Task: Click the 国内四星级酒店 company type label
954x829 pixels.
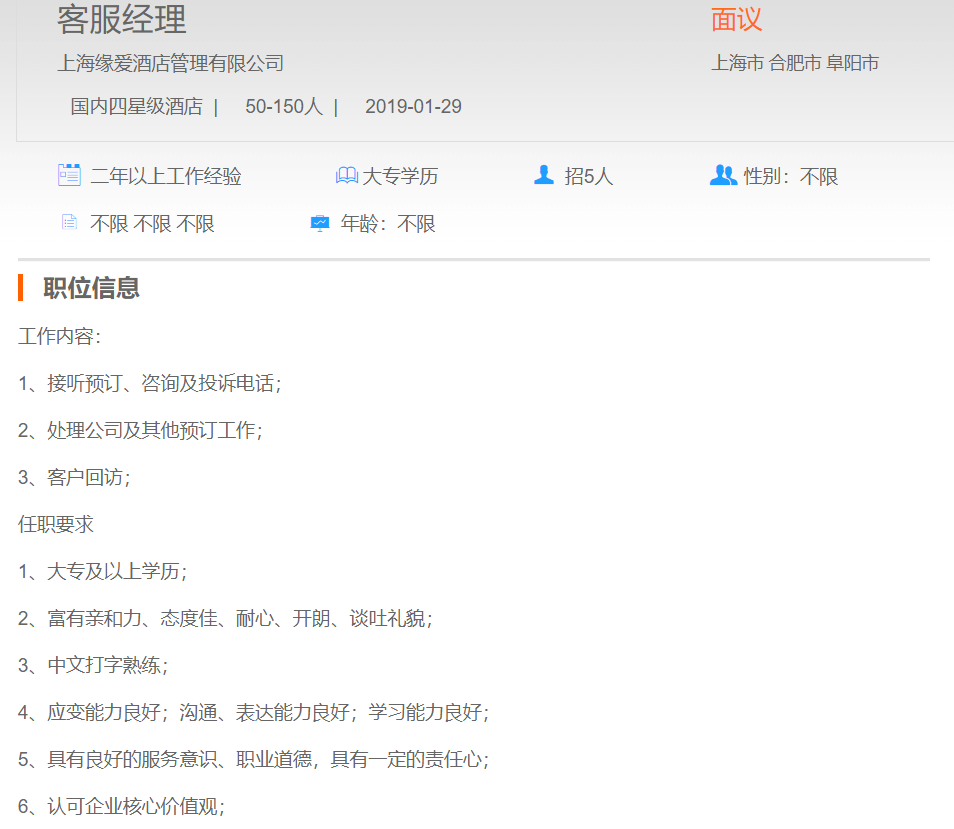Action: pyautogui.click(x=136, y=107)
